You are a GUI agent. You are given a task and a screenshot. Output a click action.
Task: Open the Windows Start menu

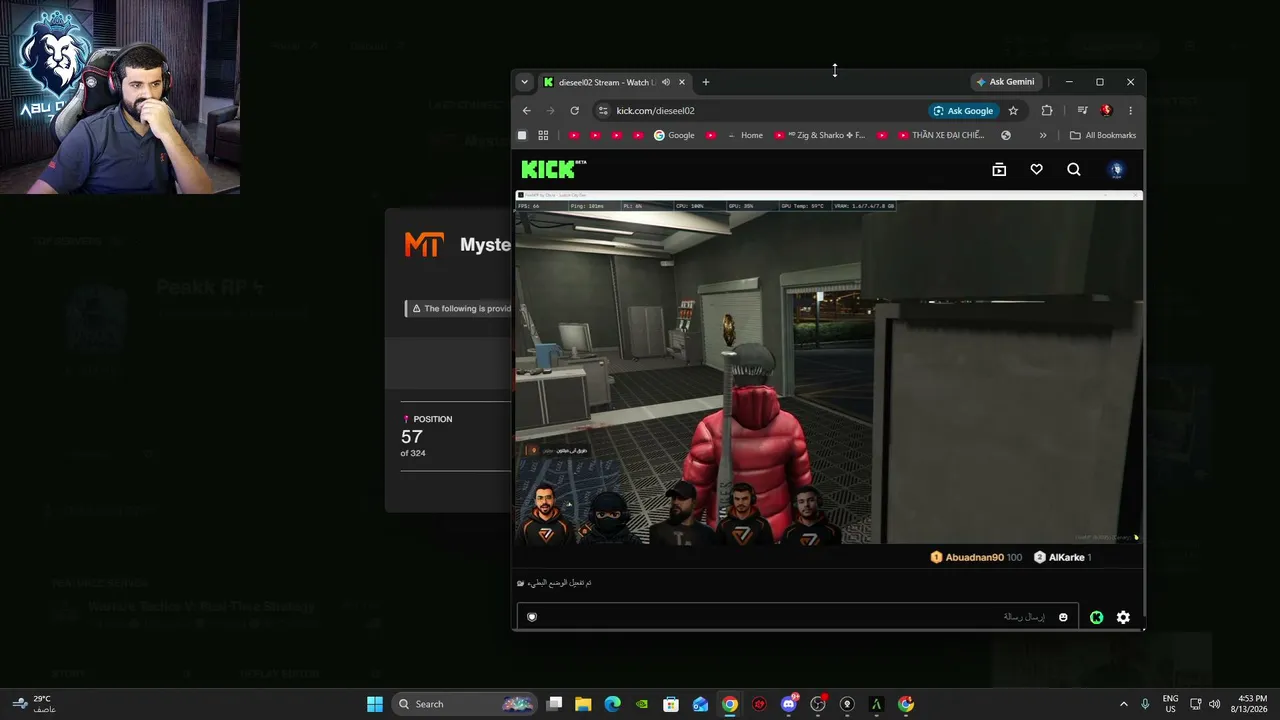[375, 704]
